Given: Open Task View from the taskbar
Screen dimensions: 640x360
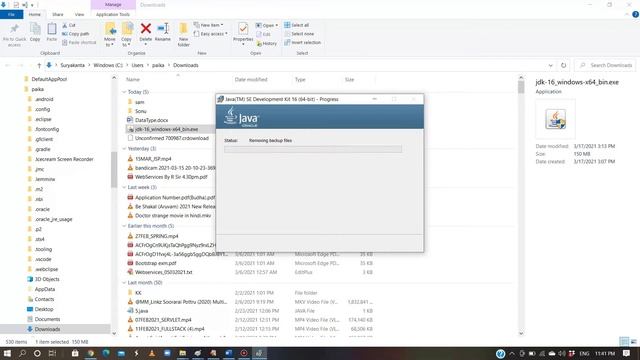Looking at the screenshot, I should tap(52, 353).
